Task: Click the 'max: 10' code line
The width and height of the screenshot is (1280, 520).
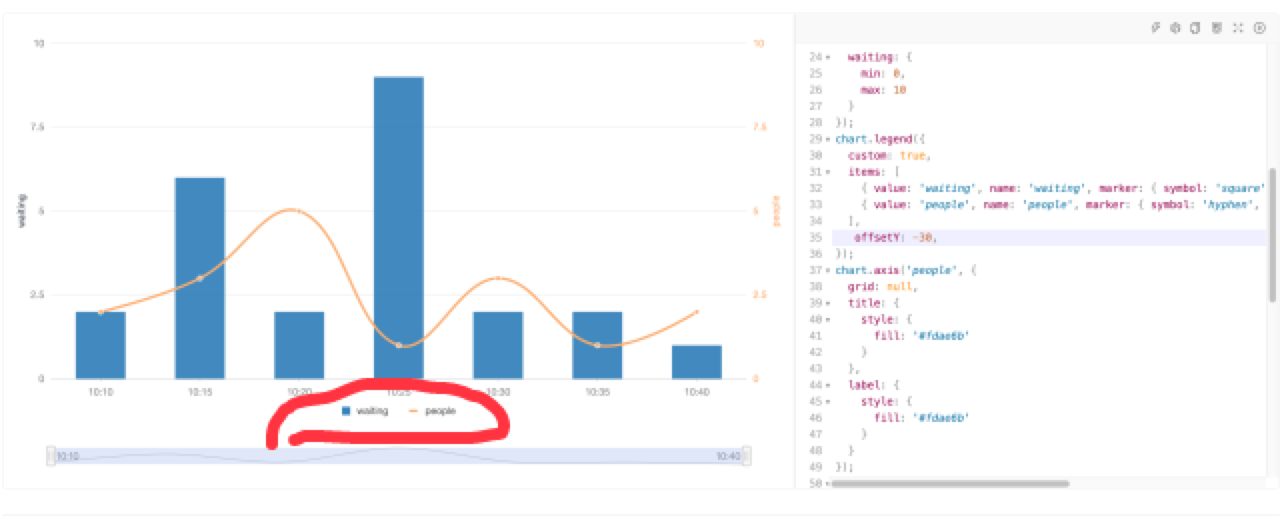Action: [x=883, y=90]
